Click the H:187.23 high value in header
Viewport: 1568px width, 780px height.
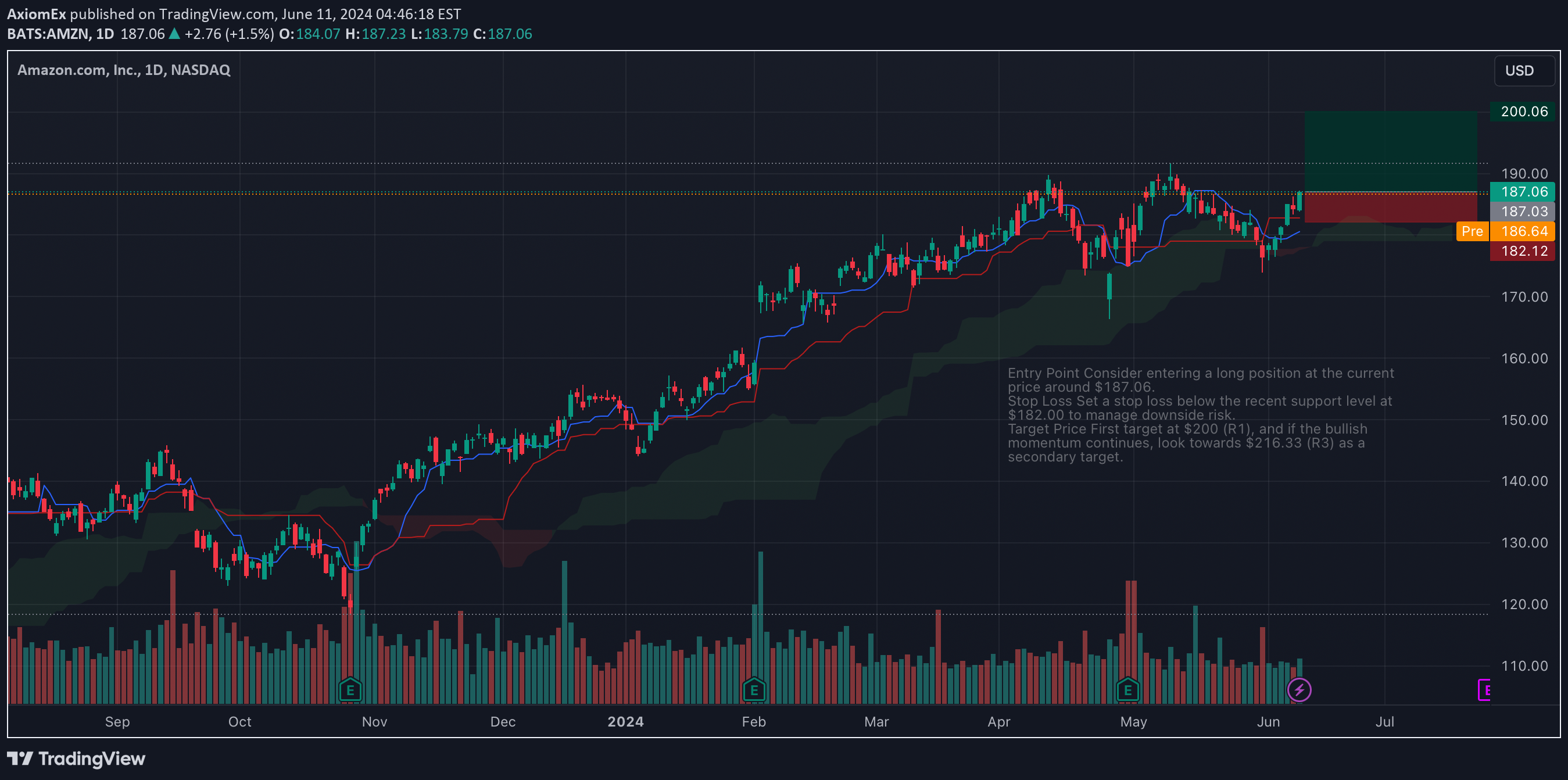click(375, 34)
